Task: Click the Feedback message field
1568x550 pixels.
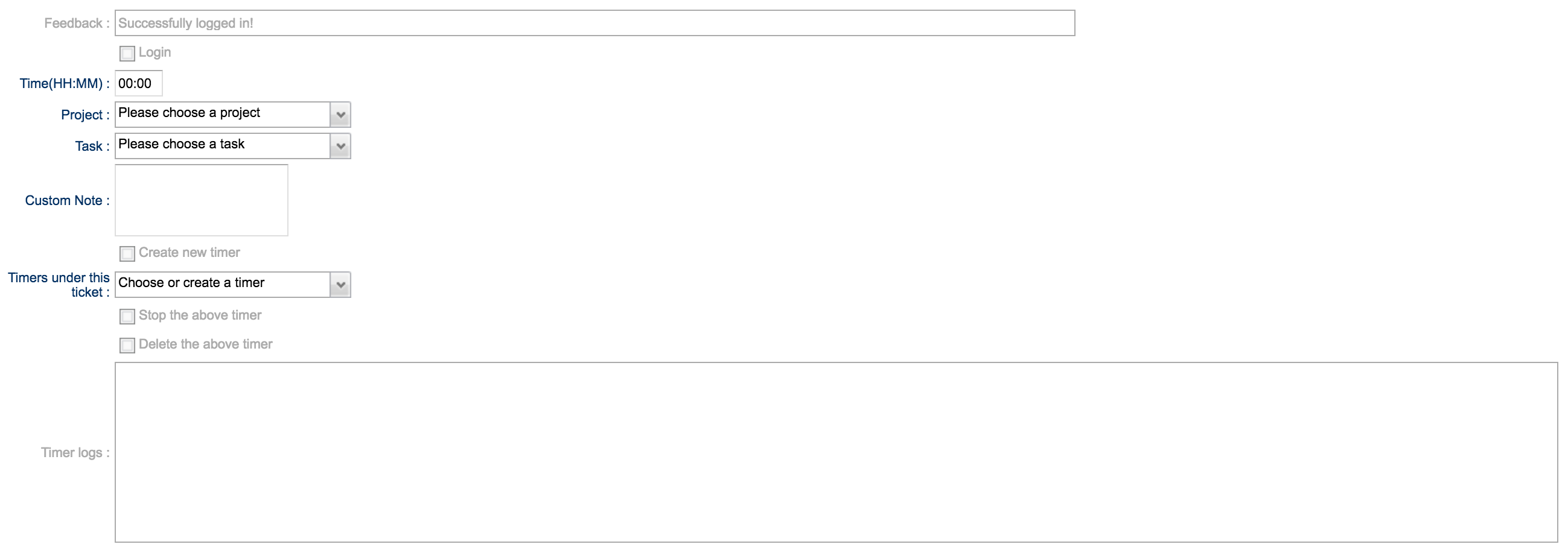Action: pos(594,23)
